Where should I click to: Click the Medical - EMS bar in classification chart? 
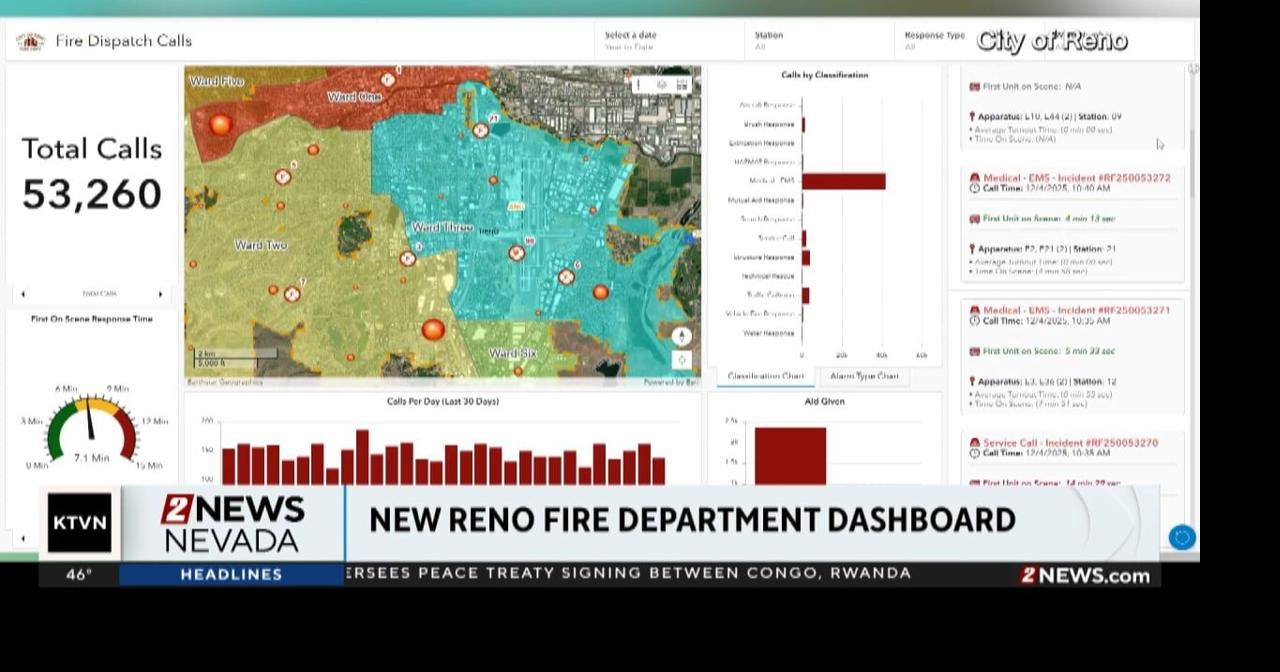[x=843, y=181]
